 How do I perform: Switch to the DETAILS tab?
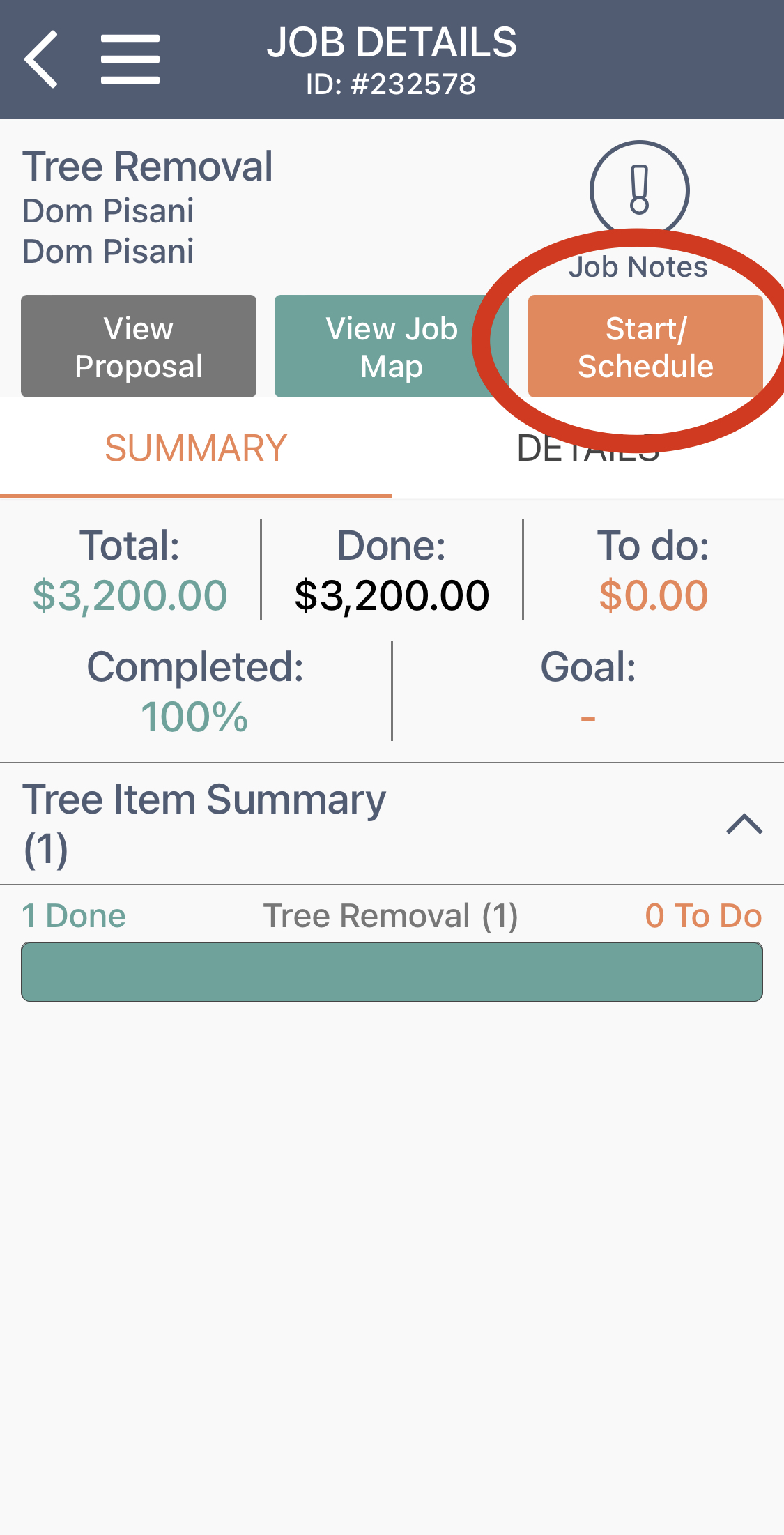(587, 448)
